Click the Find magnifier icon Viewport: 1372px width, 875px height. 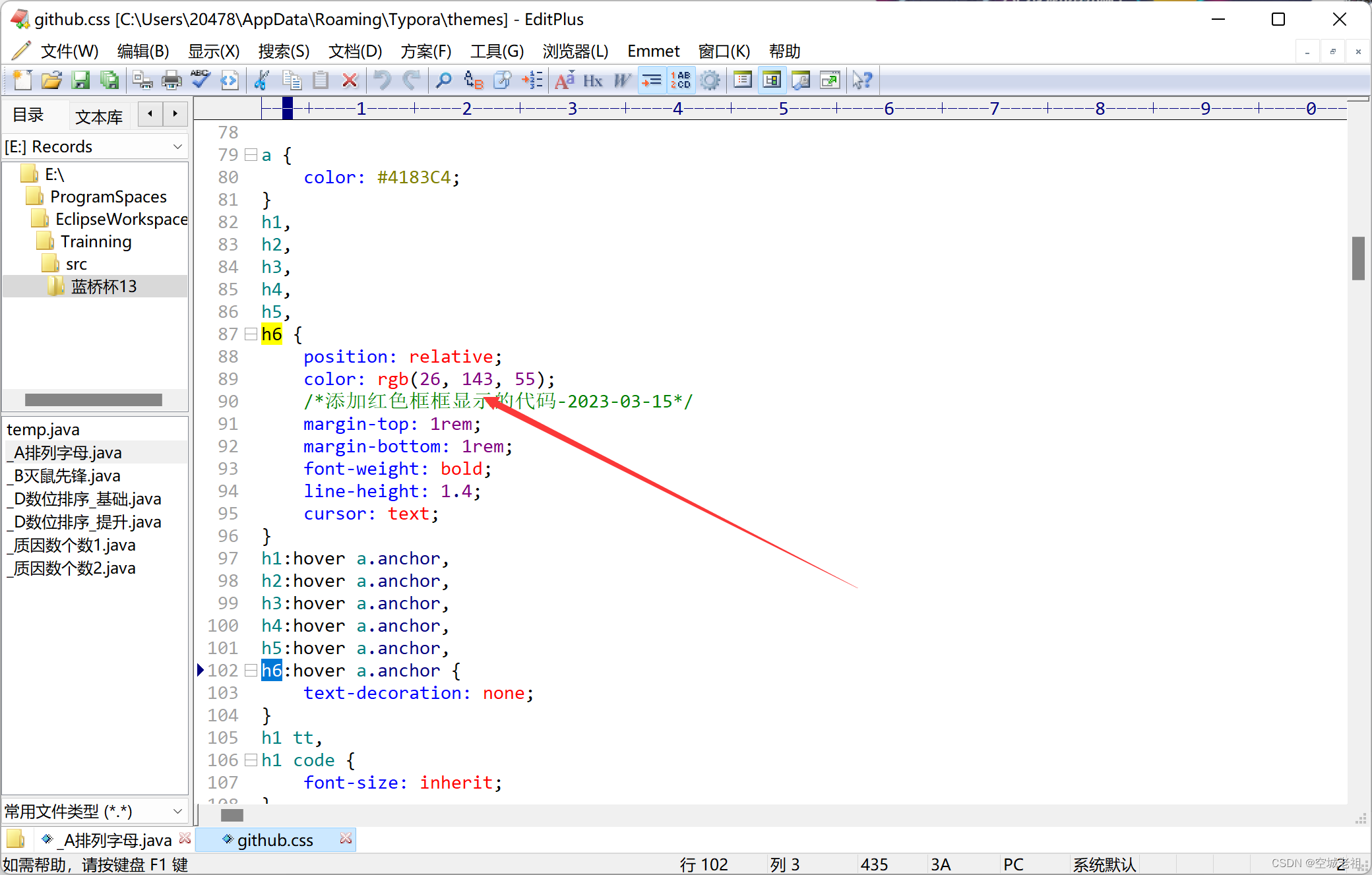pyautogui.click(x=443, y=80)
